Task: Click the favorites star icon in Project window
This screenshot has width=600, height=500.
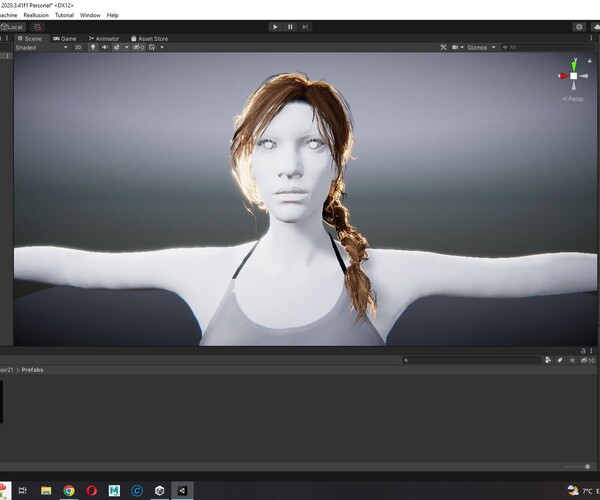Action: tap(572, 360)
